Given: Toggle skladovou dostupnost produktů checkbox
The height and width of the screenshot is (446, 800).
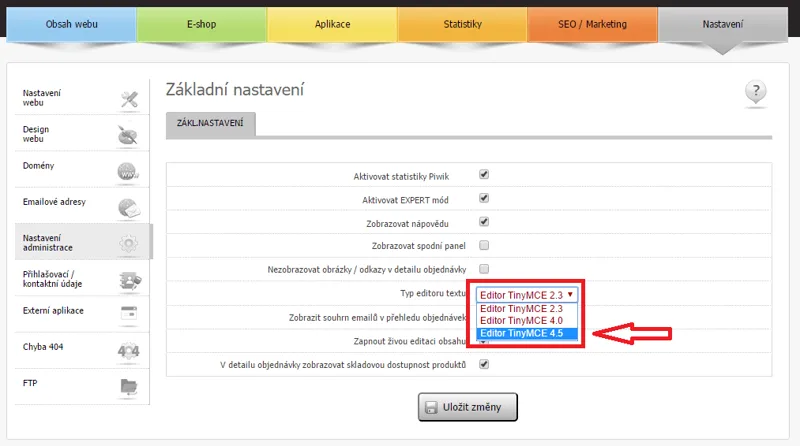Looking at the screenshot, I should click(484, 364).
